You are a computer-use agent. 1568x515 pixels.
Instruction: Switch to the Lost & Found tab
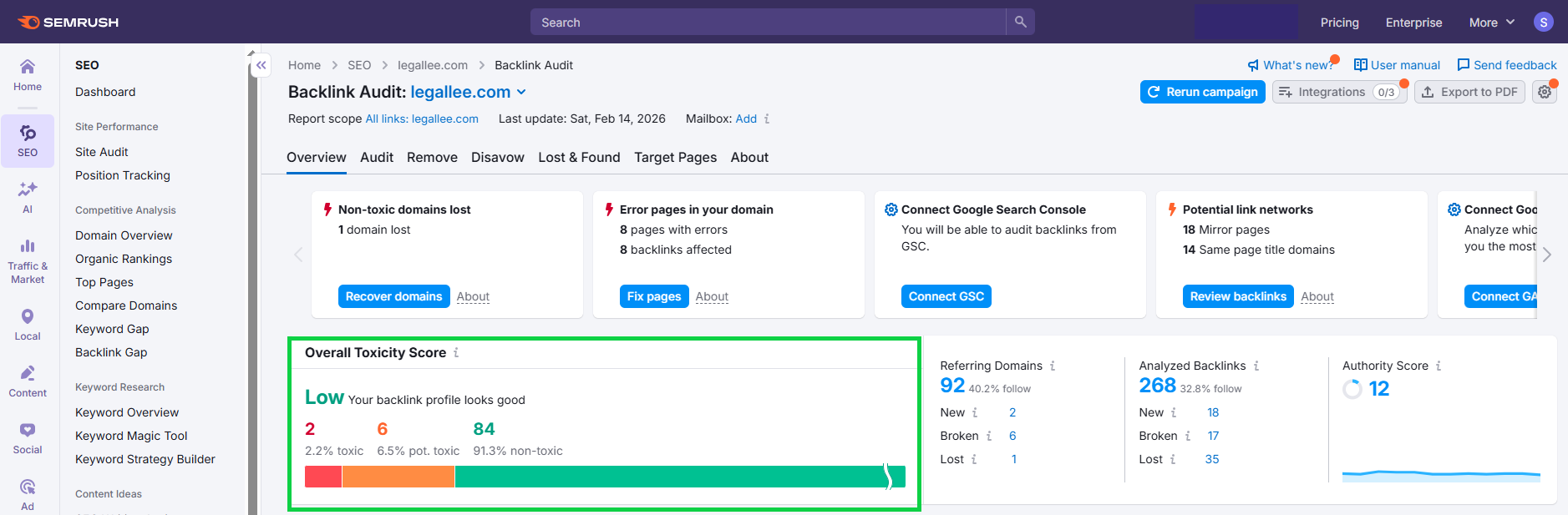[x=579, y=158]
